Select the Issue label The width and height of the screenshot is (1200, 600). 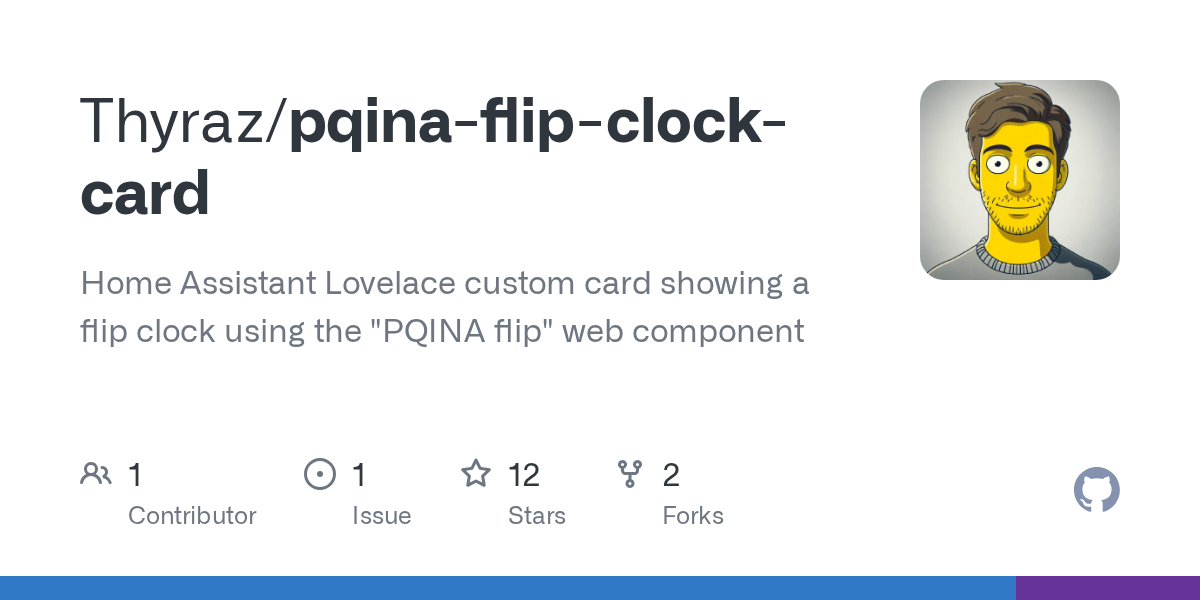coord(381,516)
